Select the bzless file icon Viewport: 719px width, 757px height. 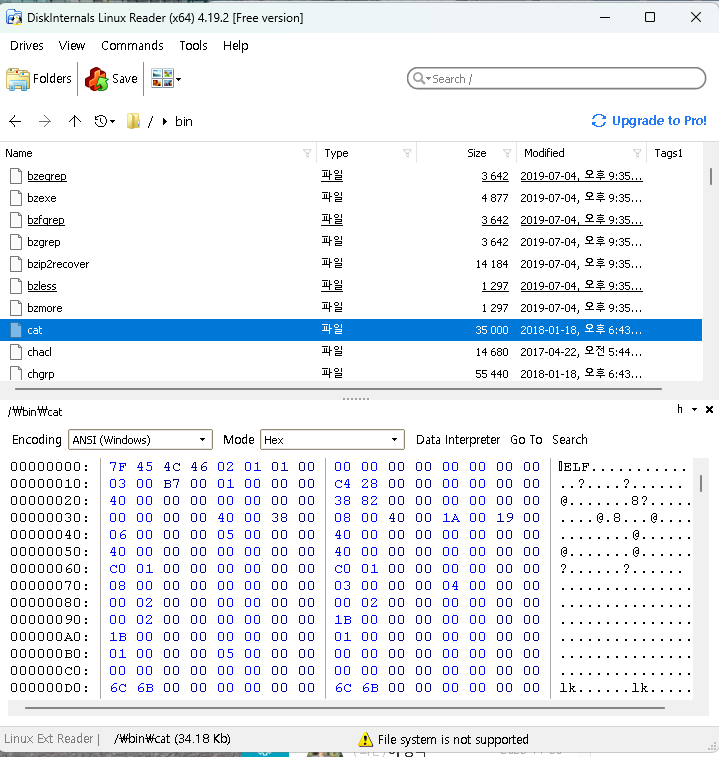pyautogui.click(x=16, y=286)
